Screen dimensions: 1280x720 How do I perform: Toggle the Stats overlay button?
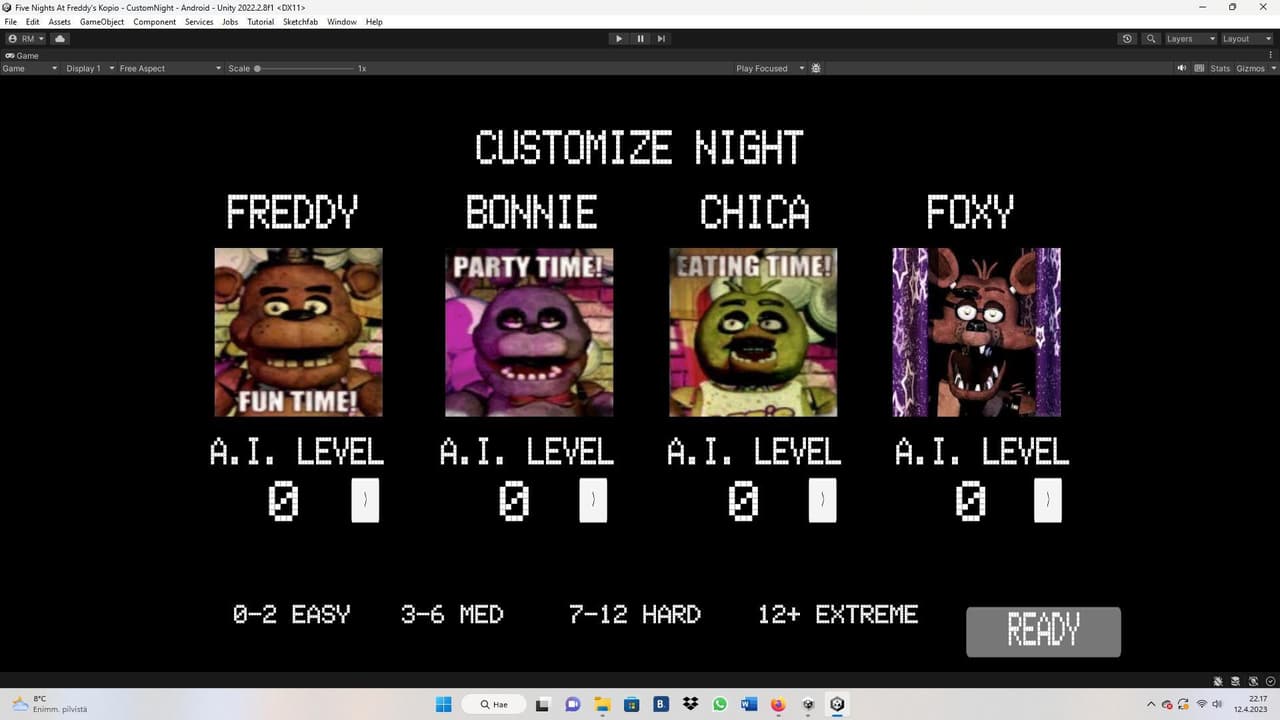[1220, 68]
